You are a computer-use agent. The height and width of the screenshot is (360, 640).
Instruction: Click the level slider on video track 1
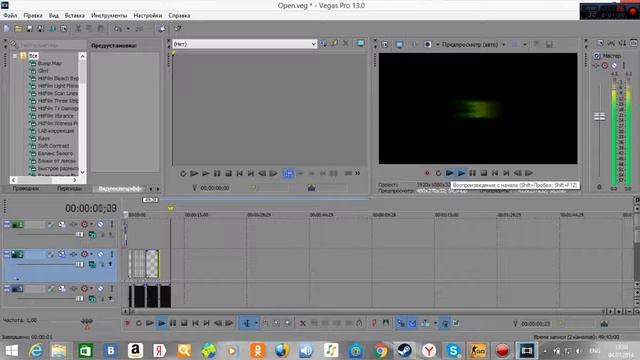79,234
